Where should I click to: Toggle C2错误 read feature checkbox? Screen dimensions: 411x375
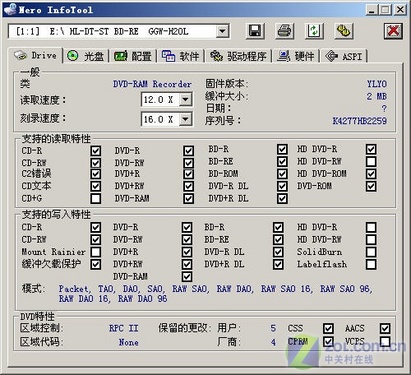(x=96, y=174)
